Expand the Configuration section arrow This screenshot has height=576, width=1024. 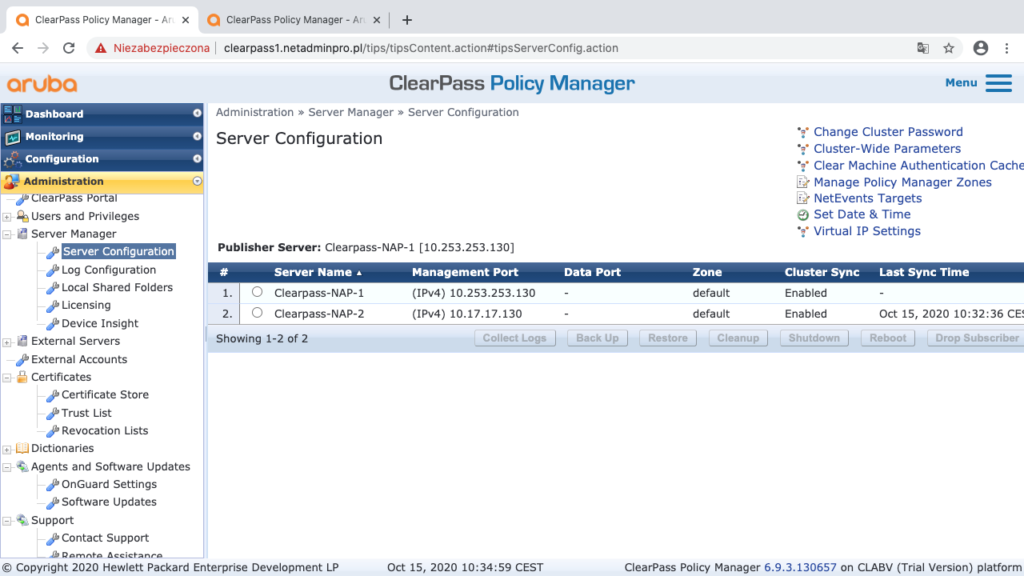click(x=197, y=159)
